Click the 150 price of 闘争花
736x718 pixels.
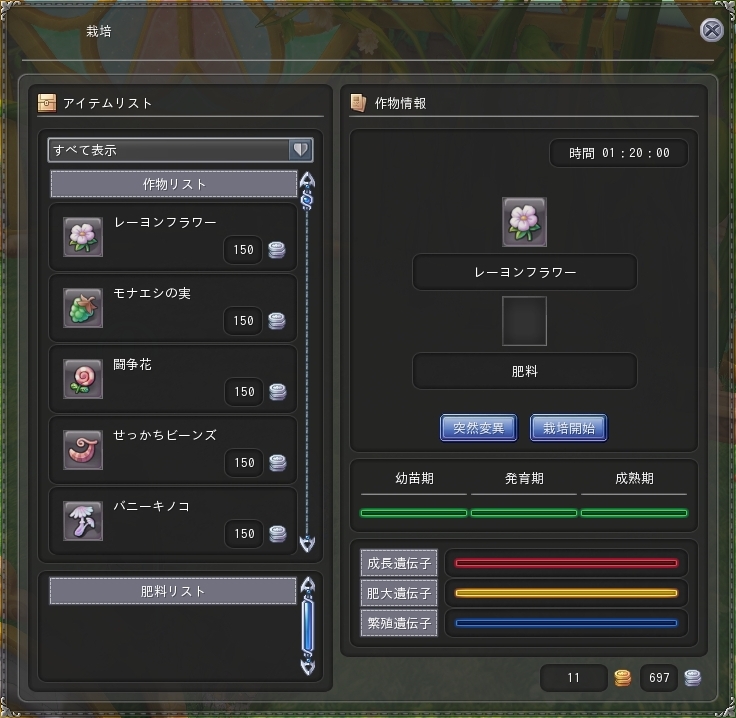(244, 392)
